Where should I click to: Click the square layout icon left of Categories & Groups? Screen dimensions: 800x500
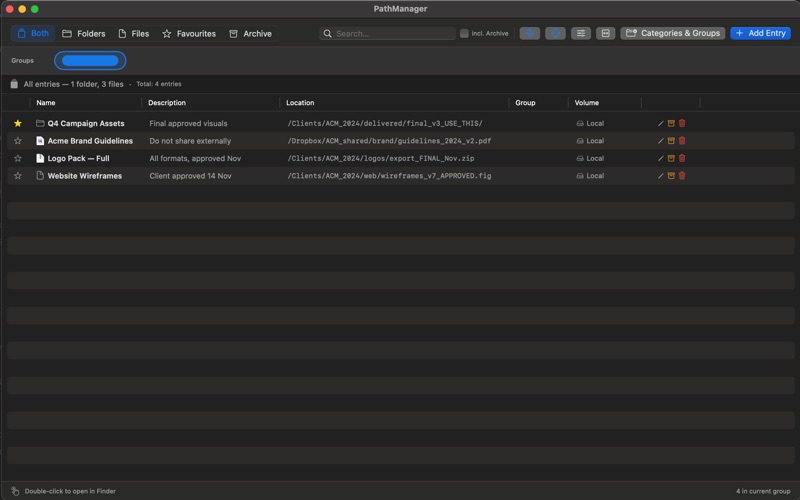tap(606, 33)
